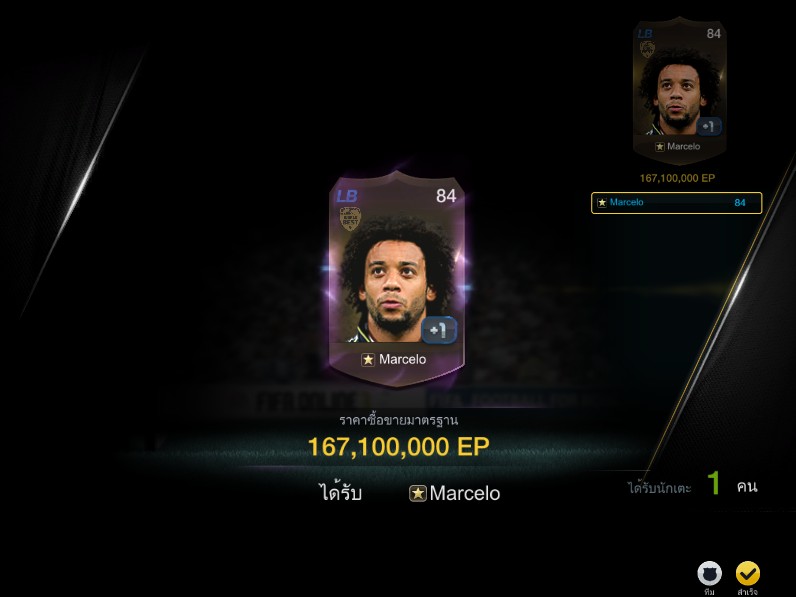Click the yellow checkmark สำเร็จ icon
This screenshot has height=597, width=796.
coord(748,574)
